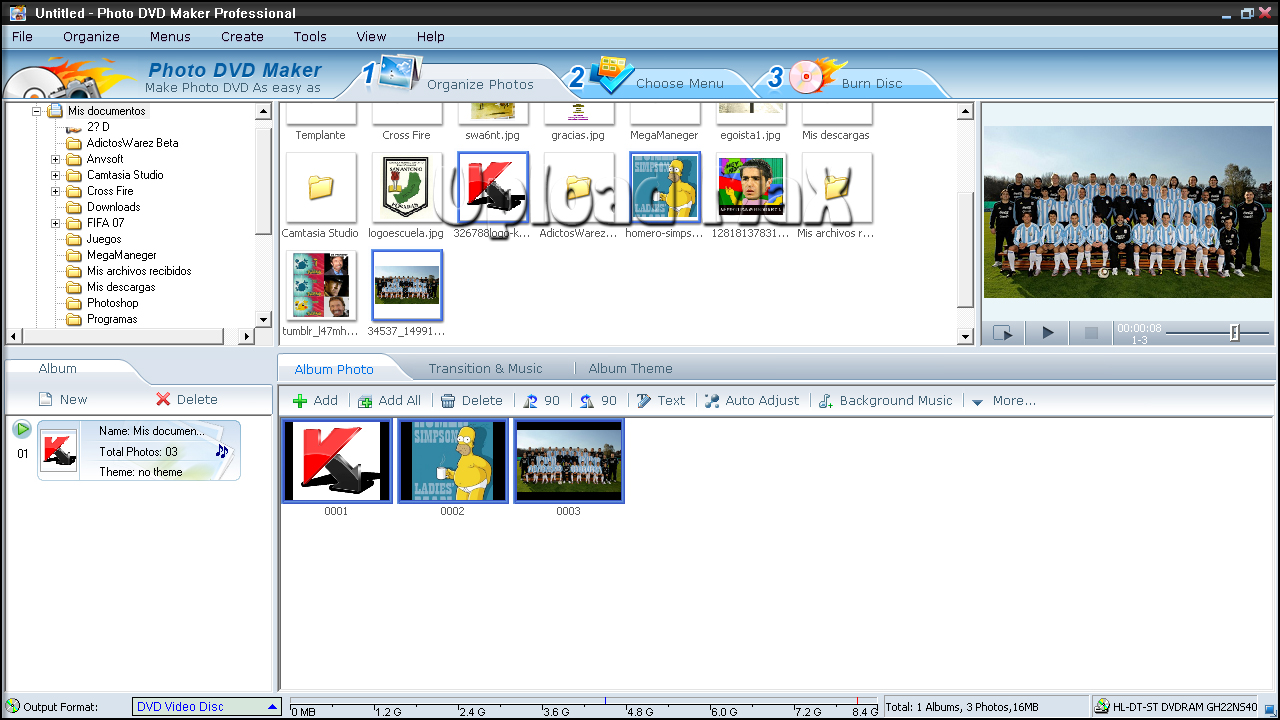The image size is (1280, 720).
Task: Click the Delete trash icon in photo toolbar
Action: pos(448,401)
